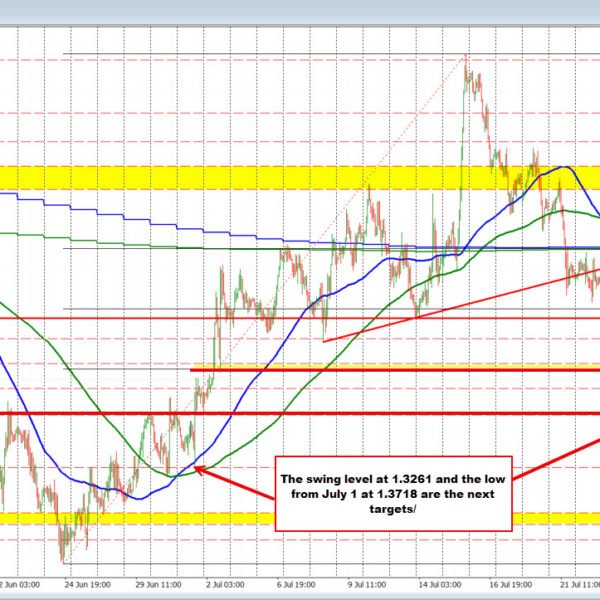Click the 9 Jul 11:00 axis label
The height and width of the screenshot is (600, 600).
[367, 585]
